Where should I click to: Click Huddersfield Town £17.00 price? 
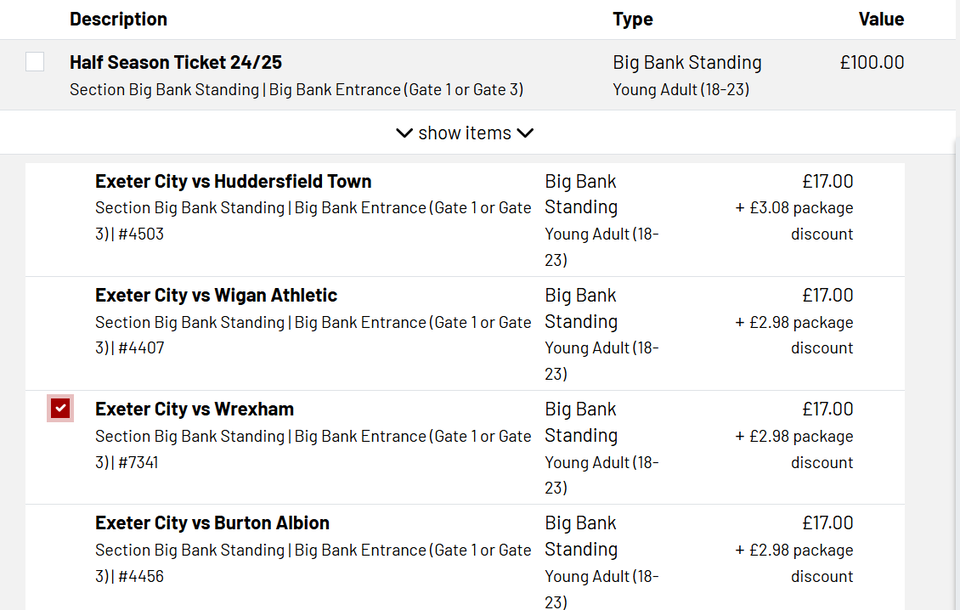827,181
